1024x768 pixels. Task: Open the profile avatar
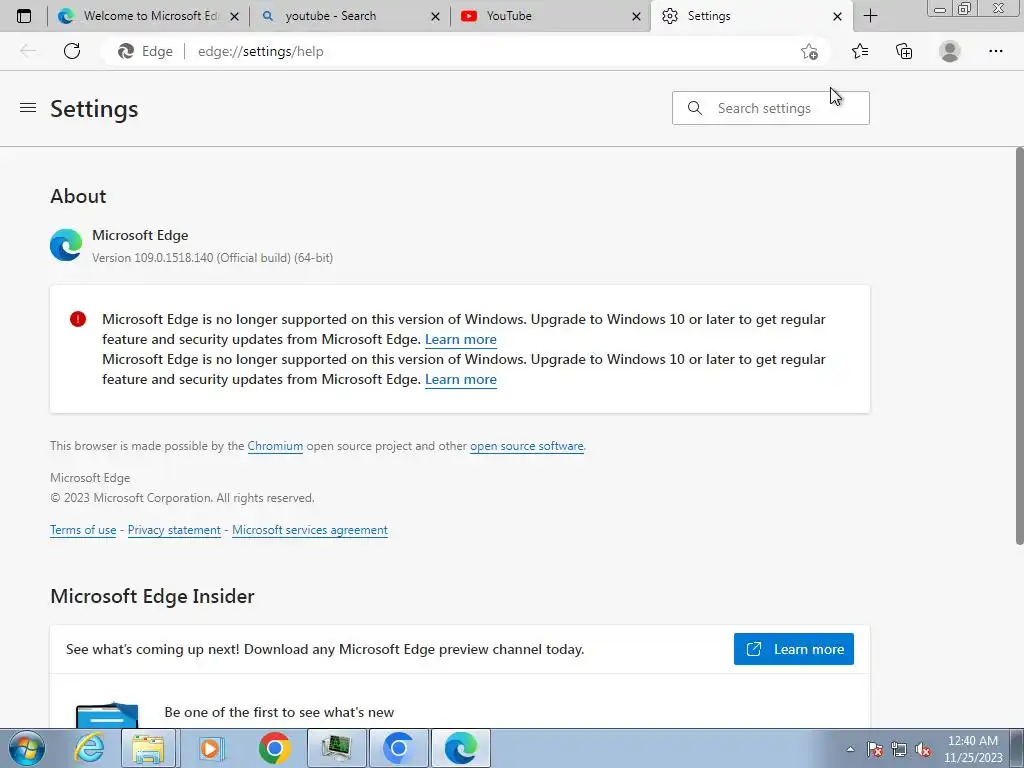(950, 51)
